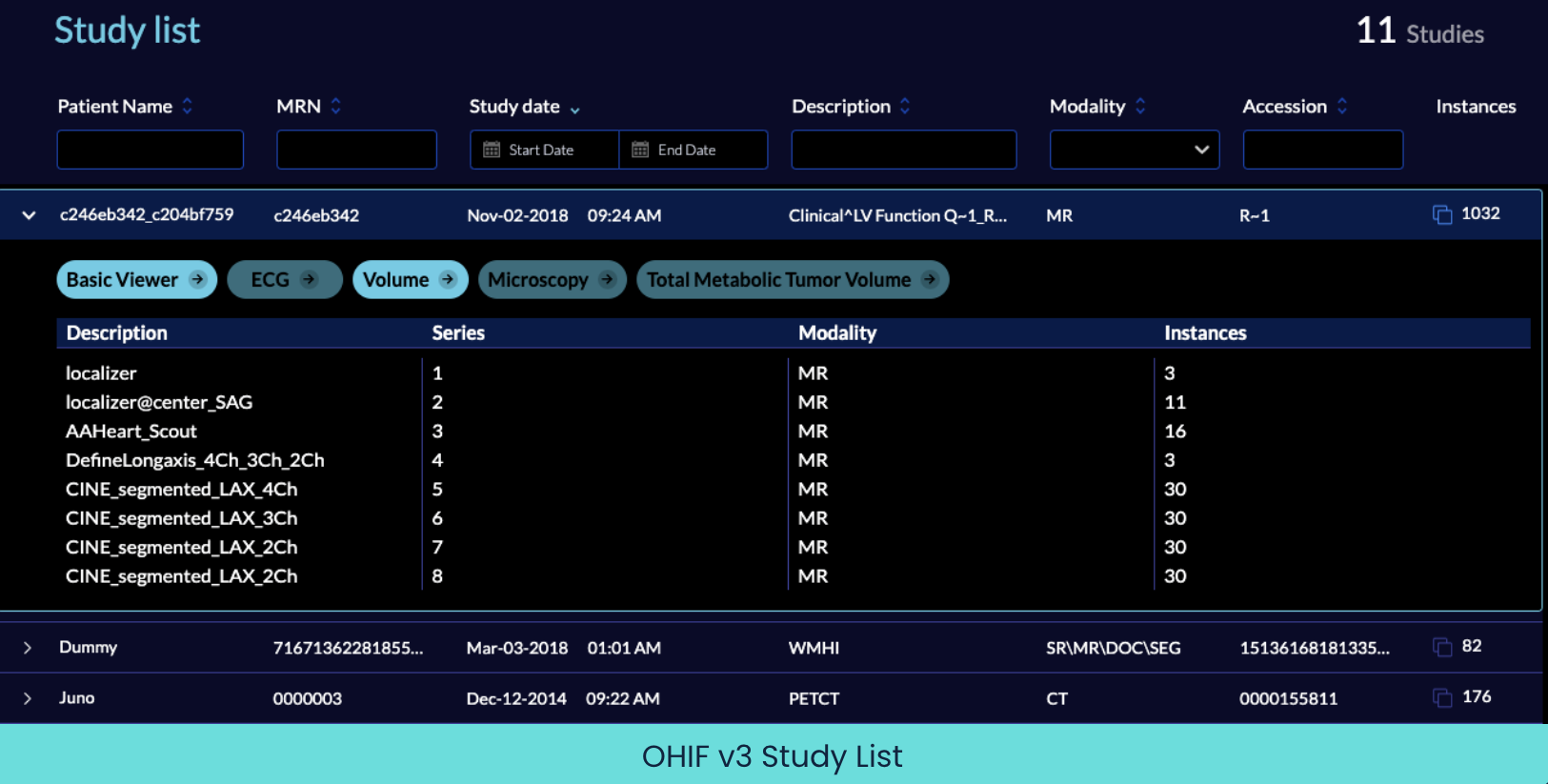Click arrow icon on Basic Viewer button
Viewport: 1548px width, 784px height.
click(197, 279)
